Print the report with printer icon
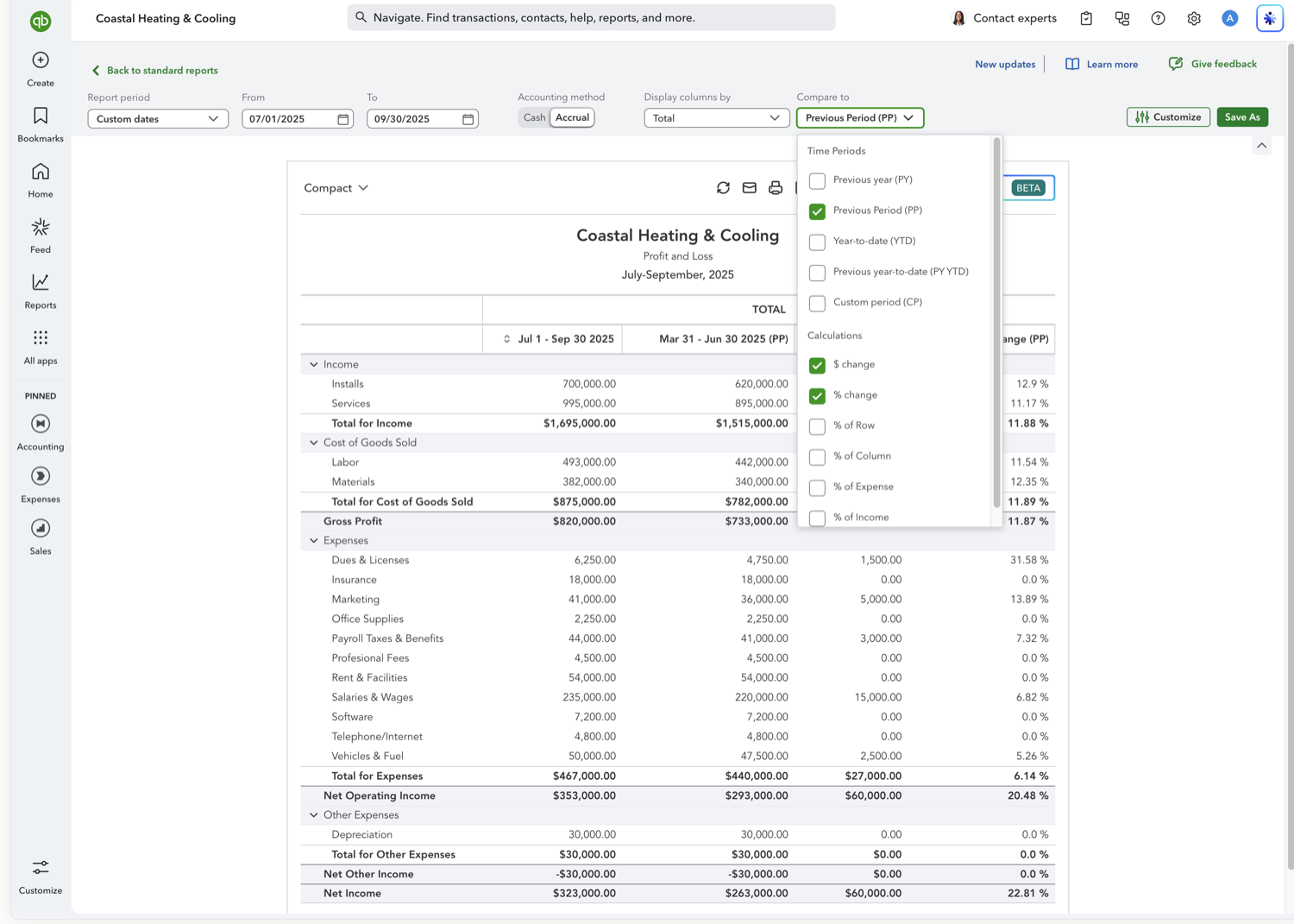 [776, 188]
